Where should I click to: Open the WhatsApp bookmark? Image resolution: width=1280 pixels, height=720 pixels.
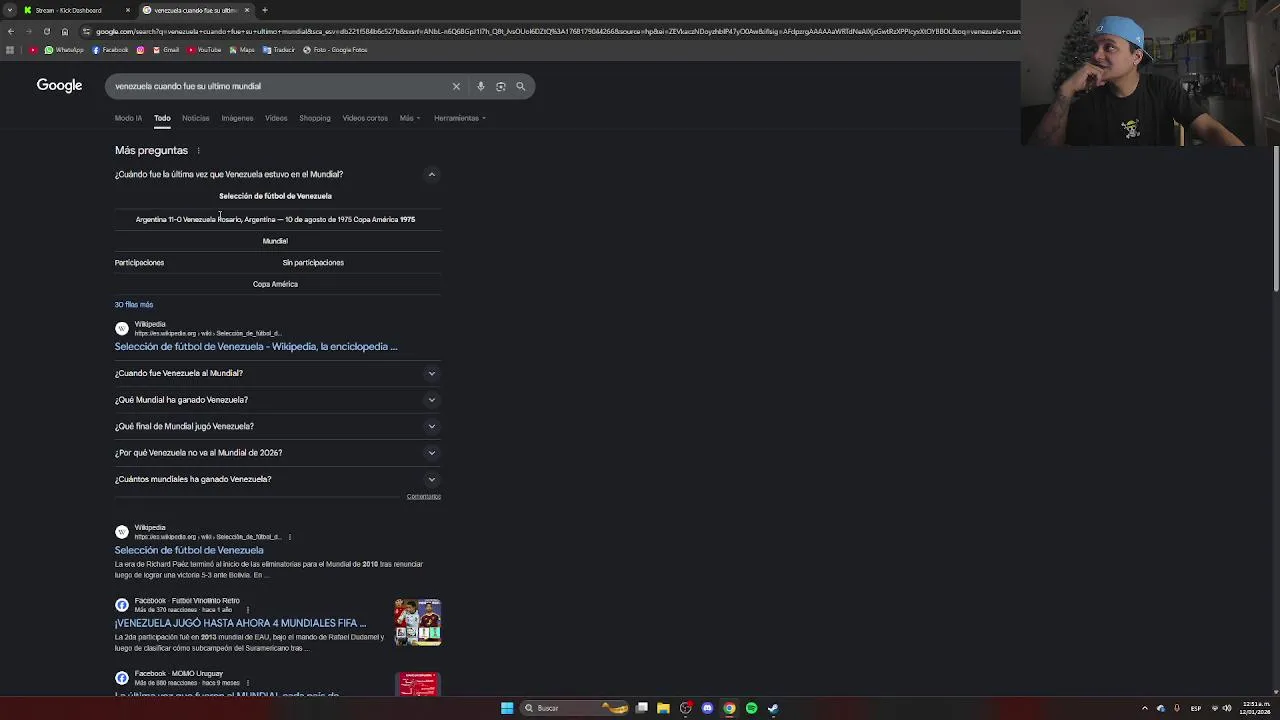click(x=64, y=50)
